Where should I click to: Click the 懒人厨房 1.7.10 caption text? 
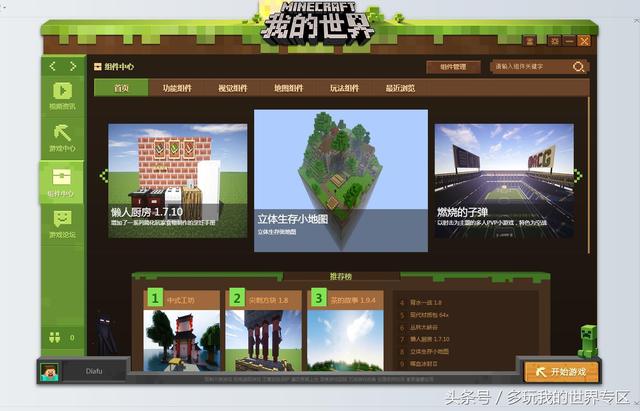coord(147,212)
